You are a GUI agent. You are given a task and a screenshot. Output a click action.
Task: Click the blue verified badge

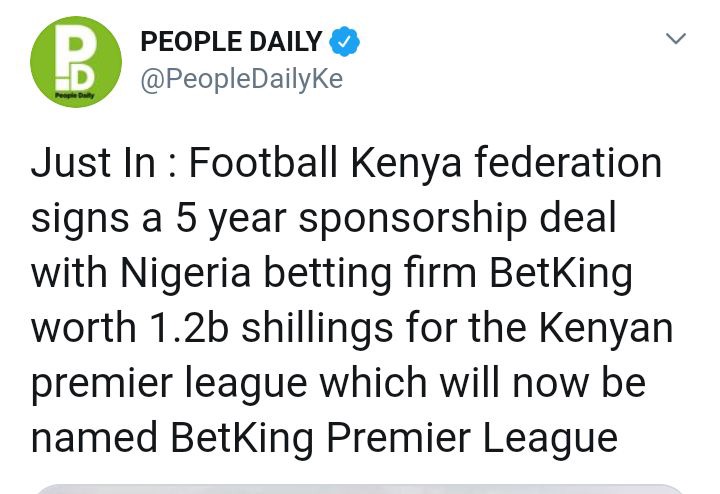345,42
